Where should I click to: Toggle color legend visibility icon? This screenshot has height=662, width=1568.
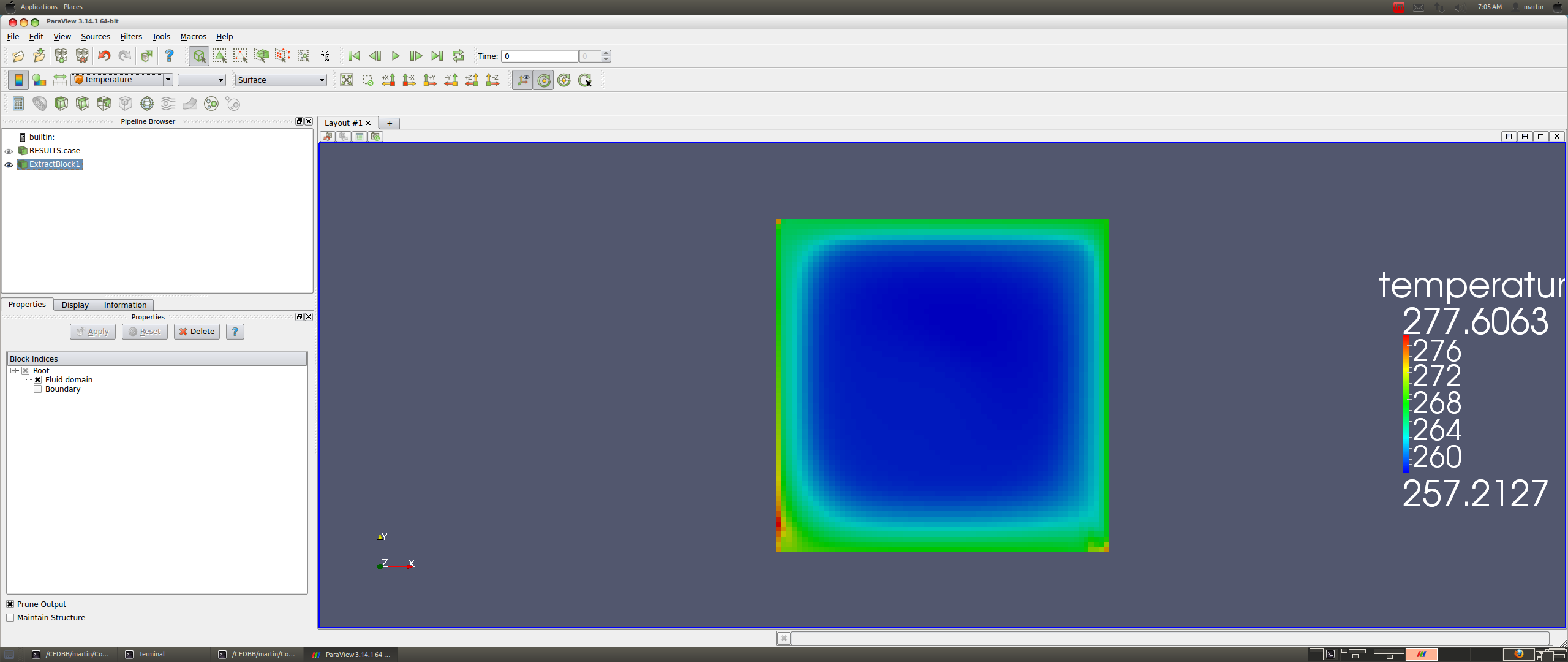point(18,80)
